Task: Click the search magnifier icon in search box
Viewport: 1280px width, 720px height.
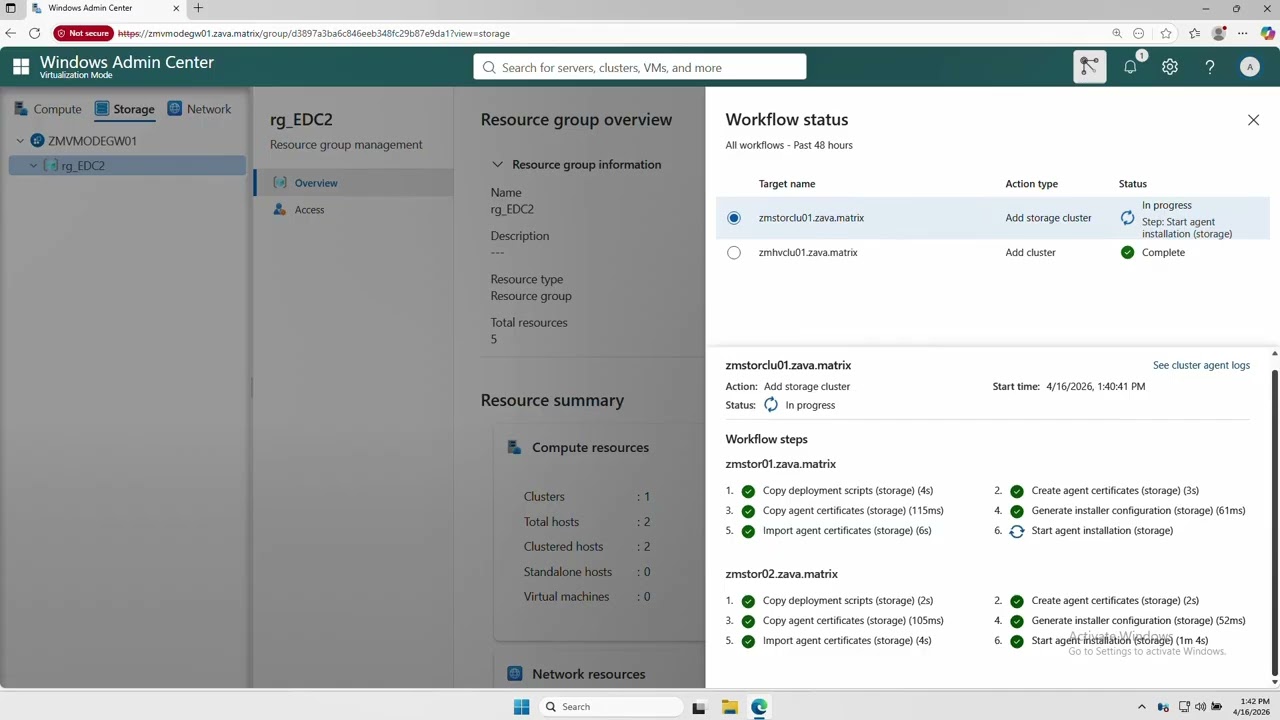Action: point(489,67)
